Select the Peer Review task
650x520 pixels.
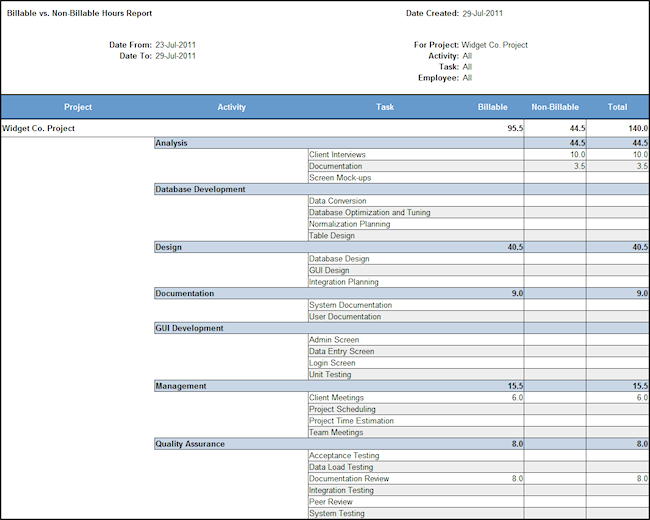click(330, 502)
